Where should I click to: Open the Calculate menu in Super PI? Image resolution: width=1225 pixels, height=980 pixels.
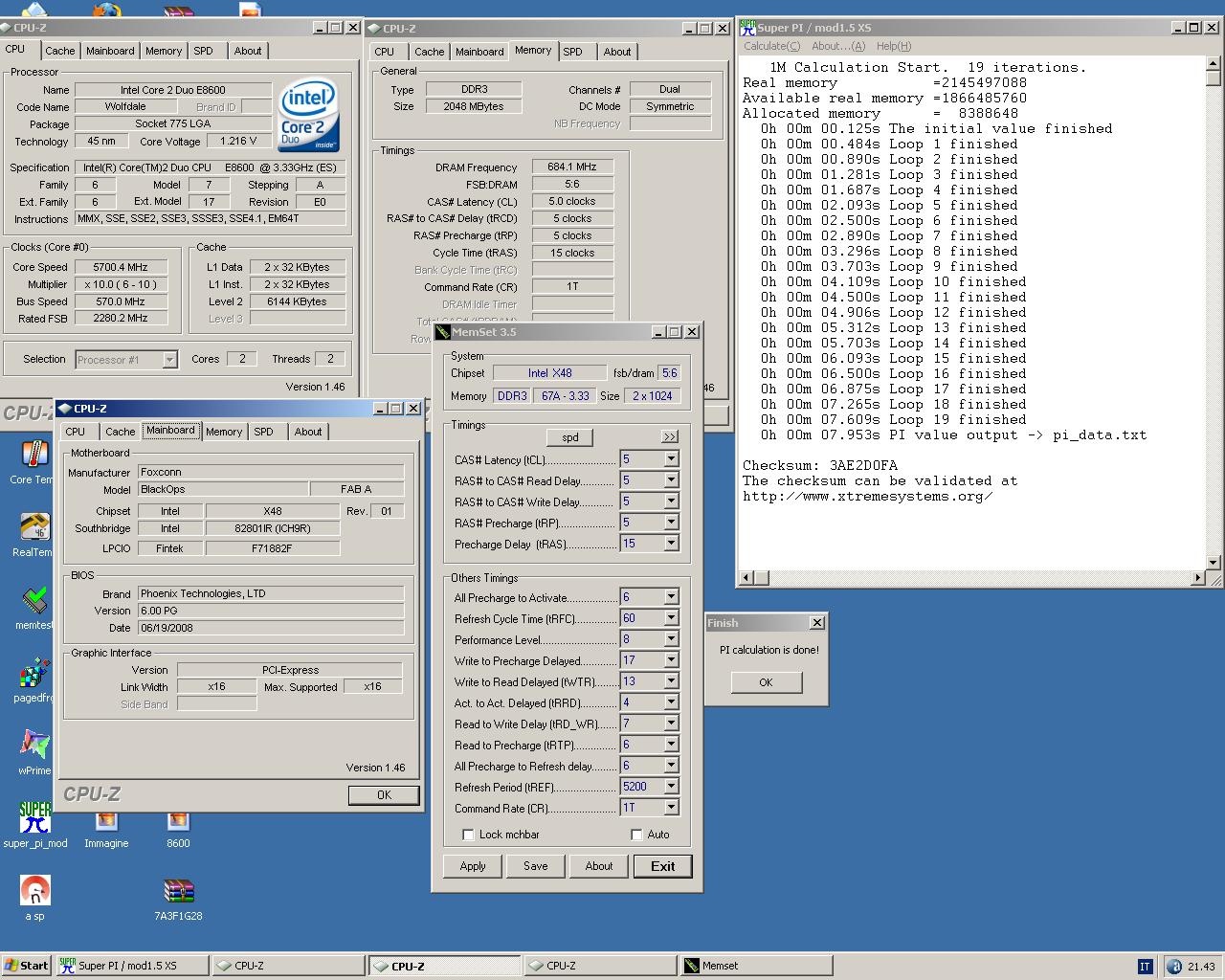(x=771, y=46)
